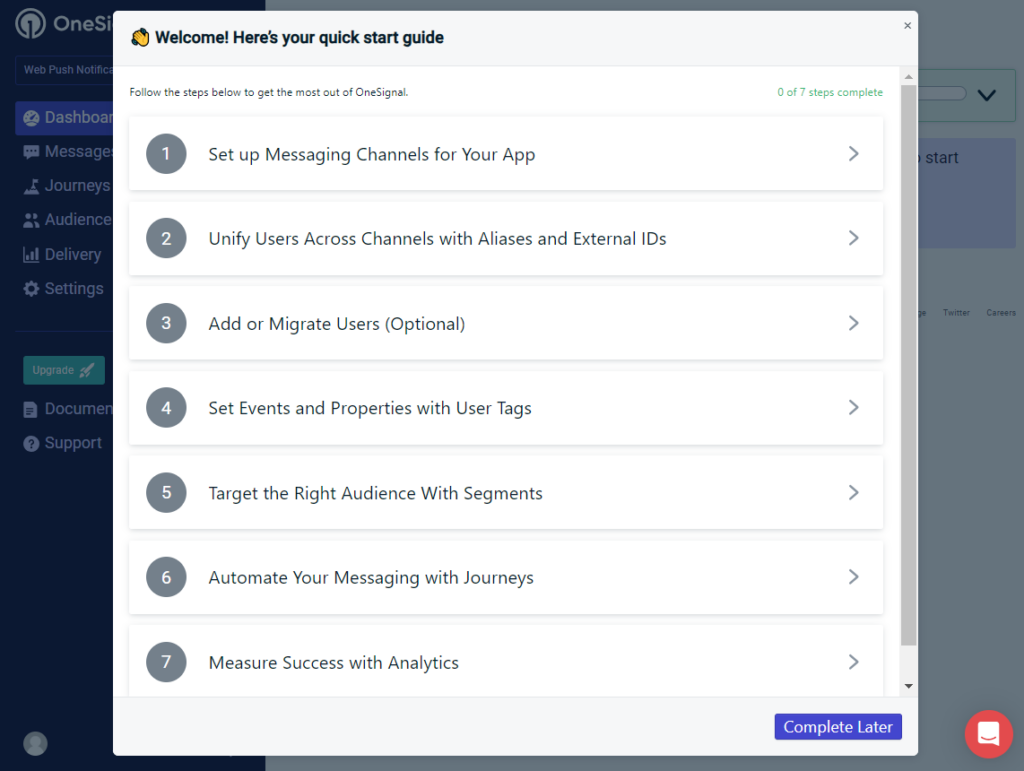
Task: Select 'Set up Messaging Channels for Your App'
Action: pyautogui.click(x=506, y=154)
